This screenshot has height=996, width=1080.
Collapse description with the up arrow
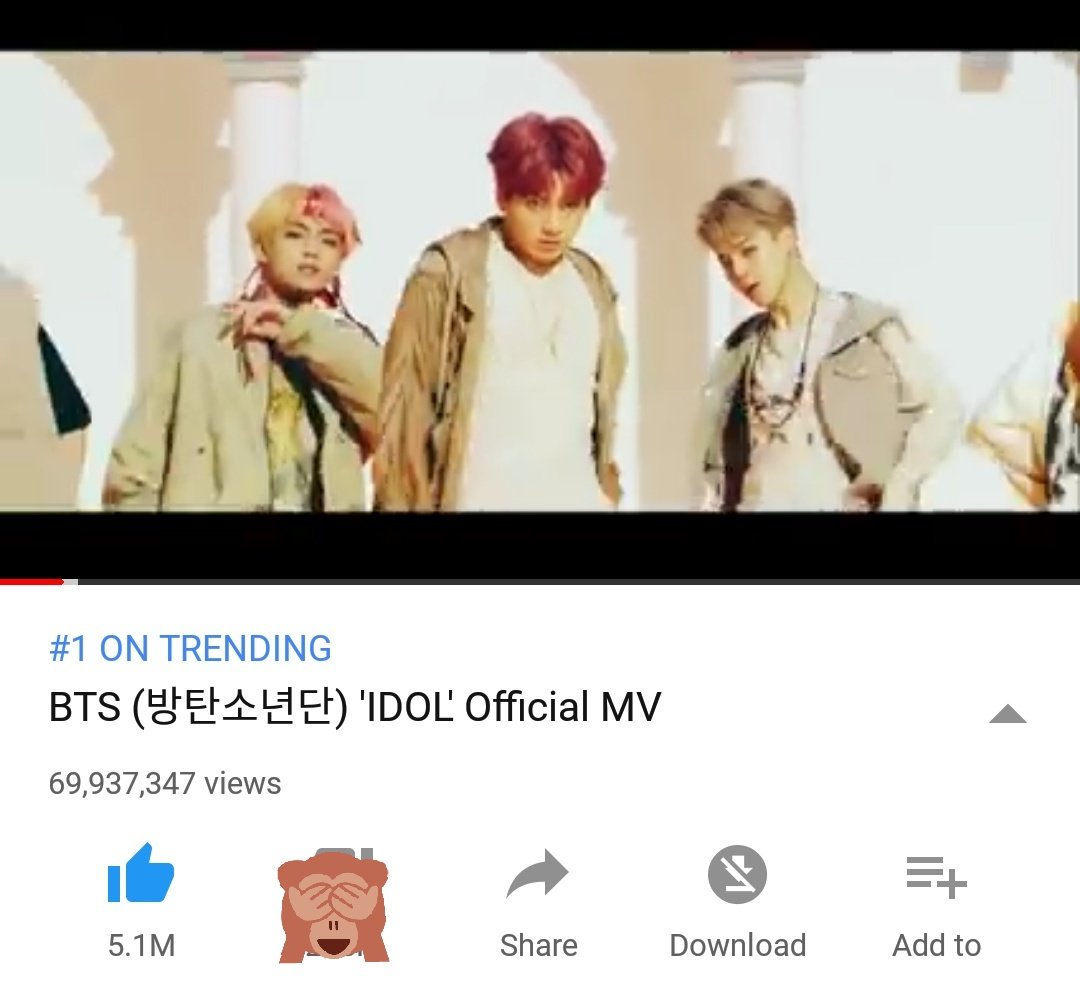click(x=1008, y=714)
